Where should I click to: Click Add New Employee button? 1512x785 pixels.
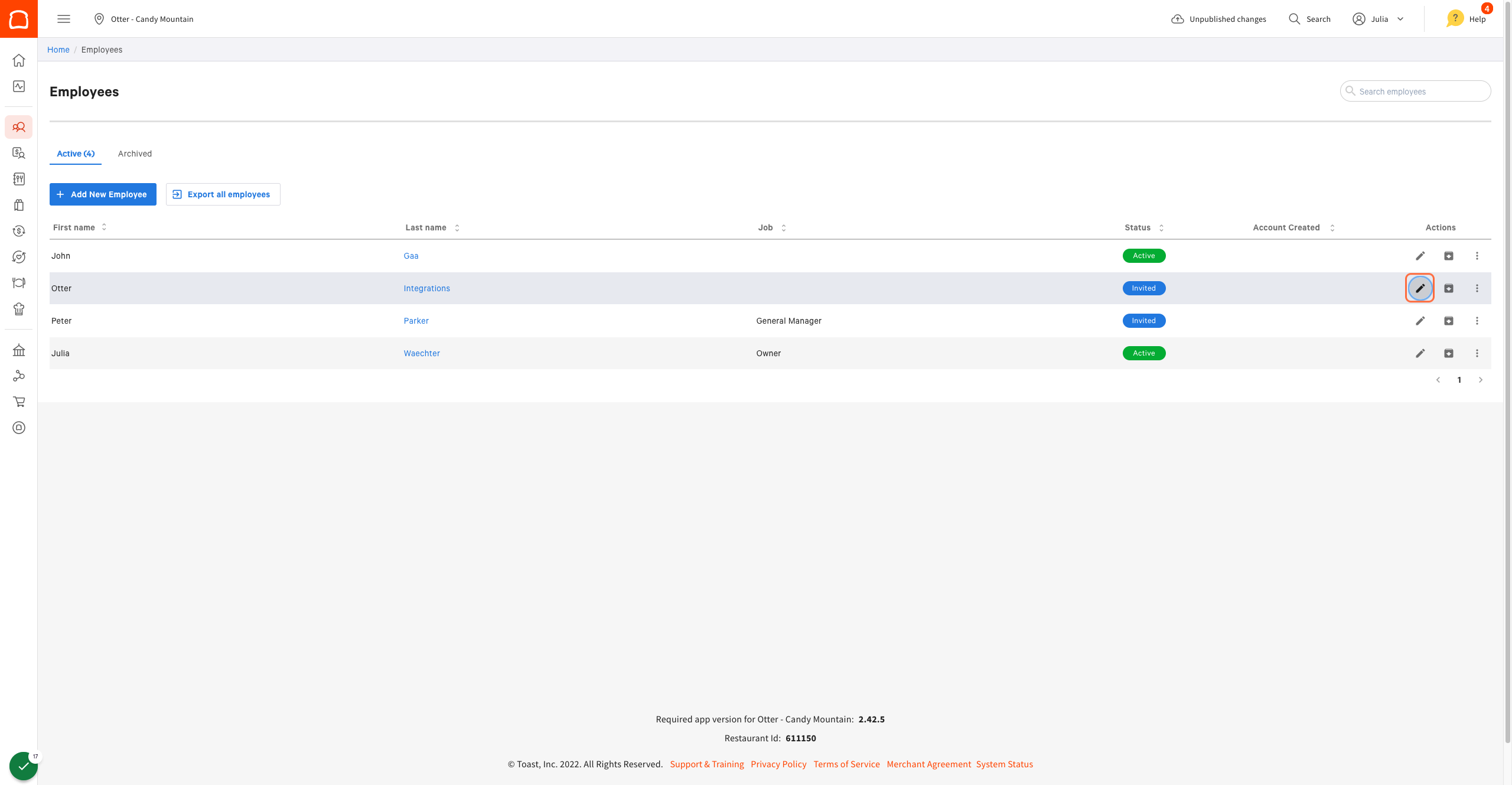pyautogui.click(x=103, y=194)
